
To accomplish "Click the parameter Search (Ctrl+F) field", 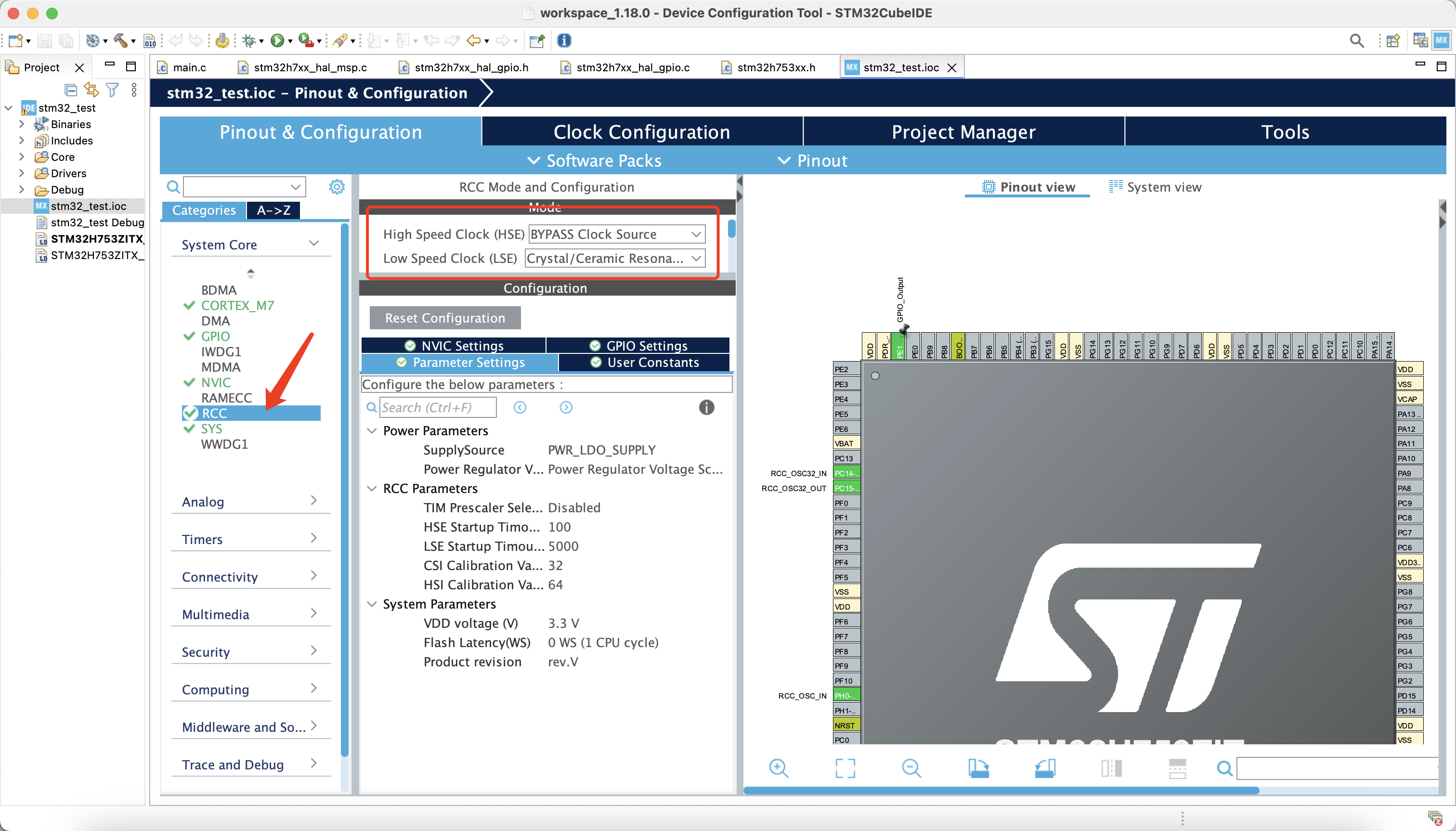I will click(438, 407).
